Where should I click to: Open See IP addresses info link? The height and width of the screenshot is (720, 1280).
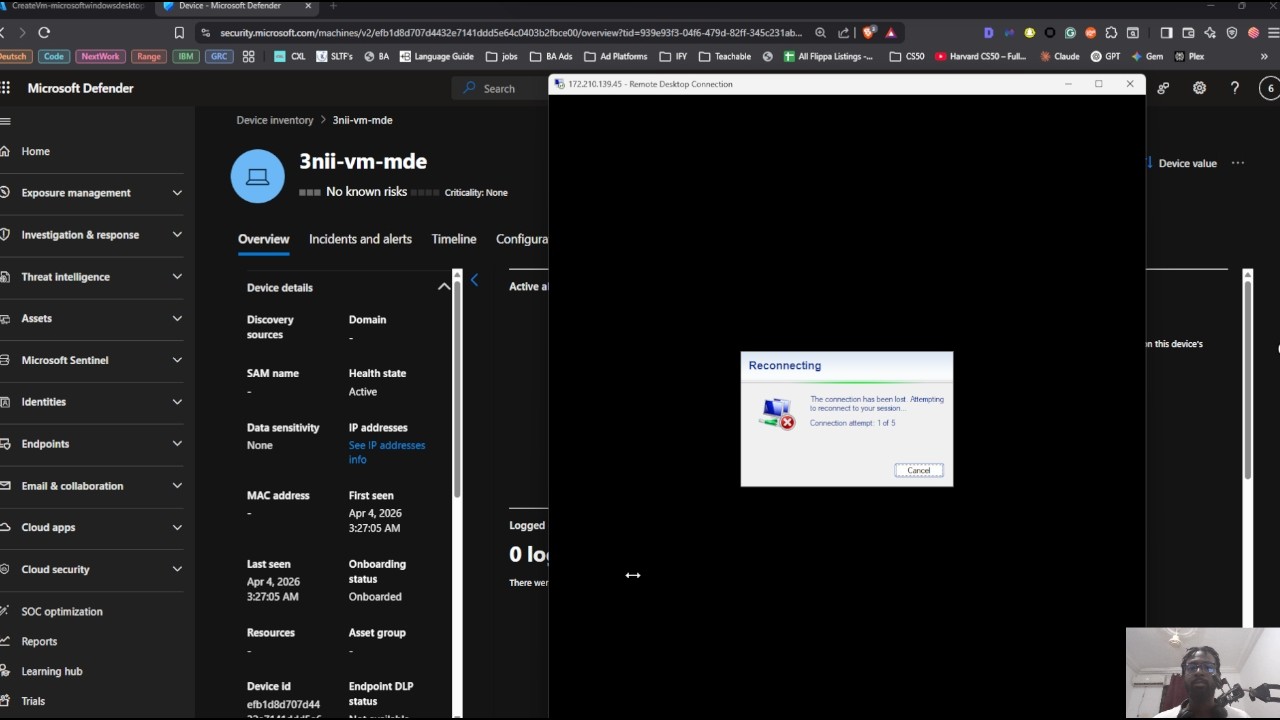pos(387,452)
